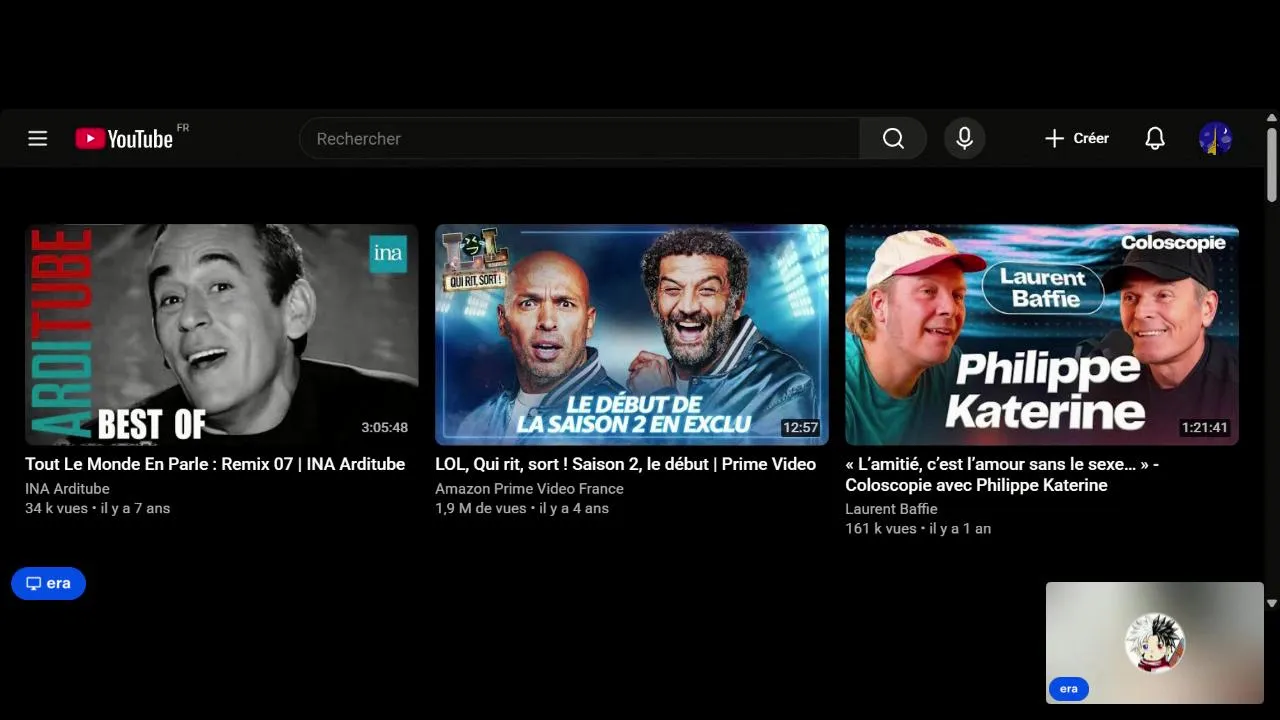The width and height of the screenshot is (1280, 720).
Task: Open title Tout Le Monde En Parle : Remix 07
Action: [215, 464]
